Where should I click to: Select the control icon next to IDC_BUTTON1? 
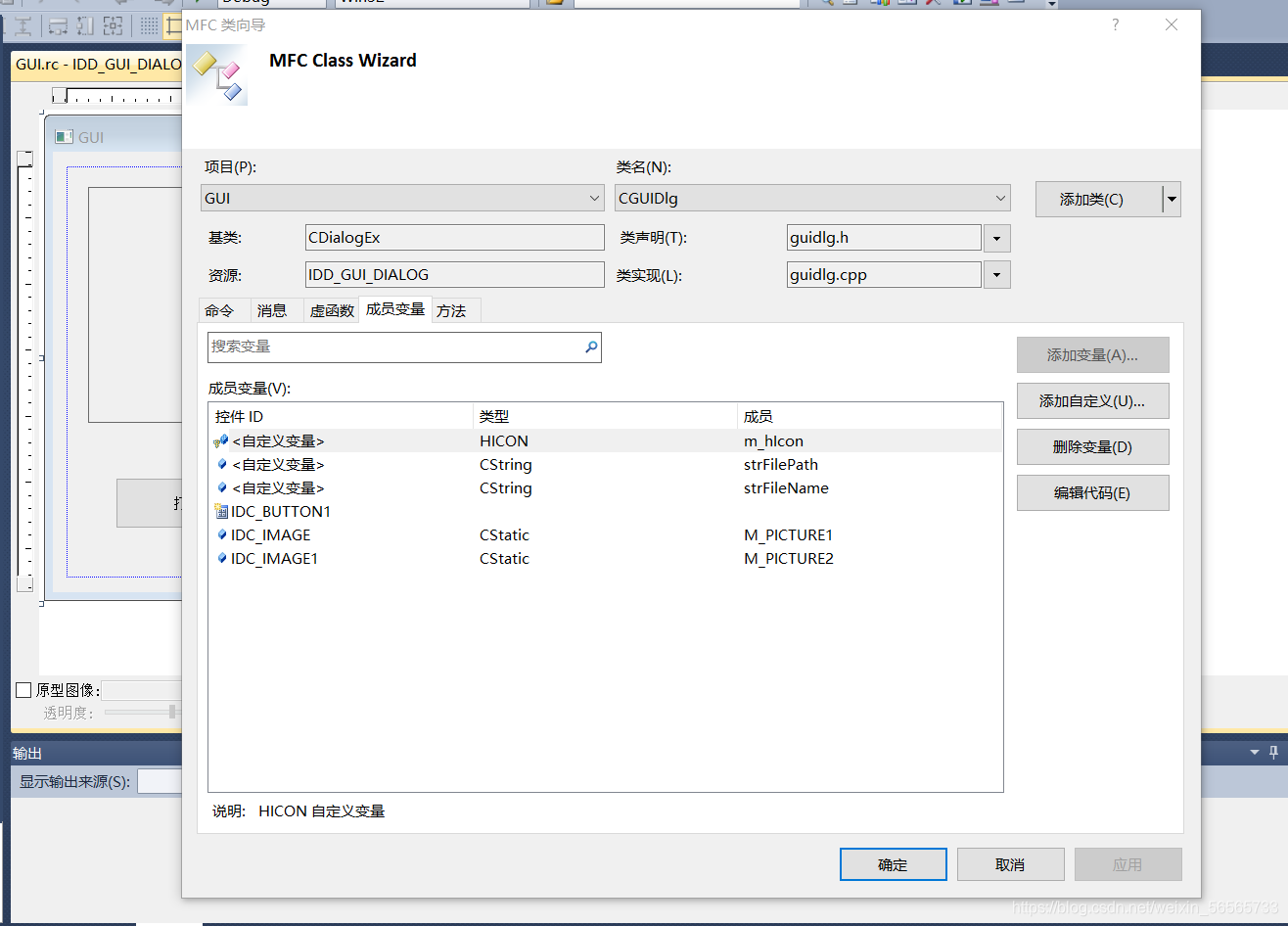[220, 512]
